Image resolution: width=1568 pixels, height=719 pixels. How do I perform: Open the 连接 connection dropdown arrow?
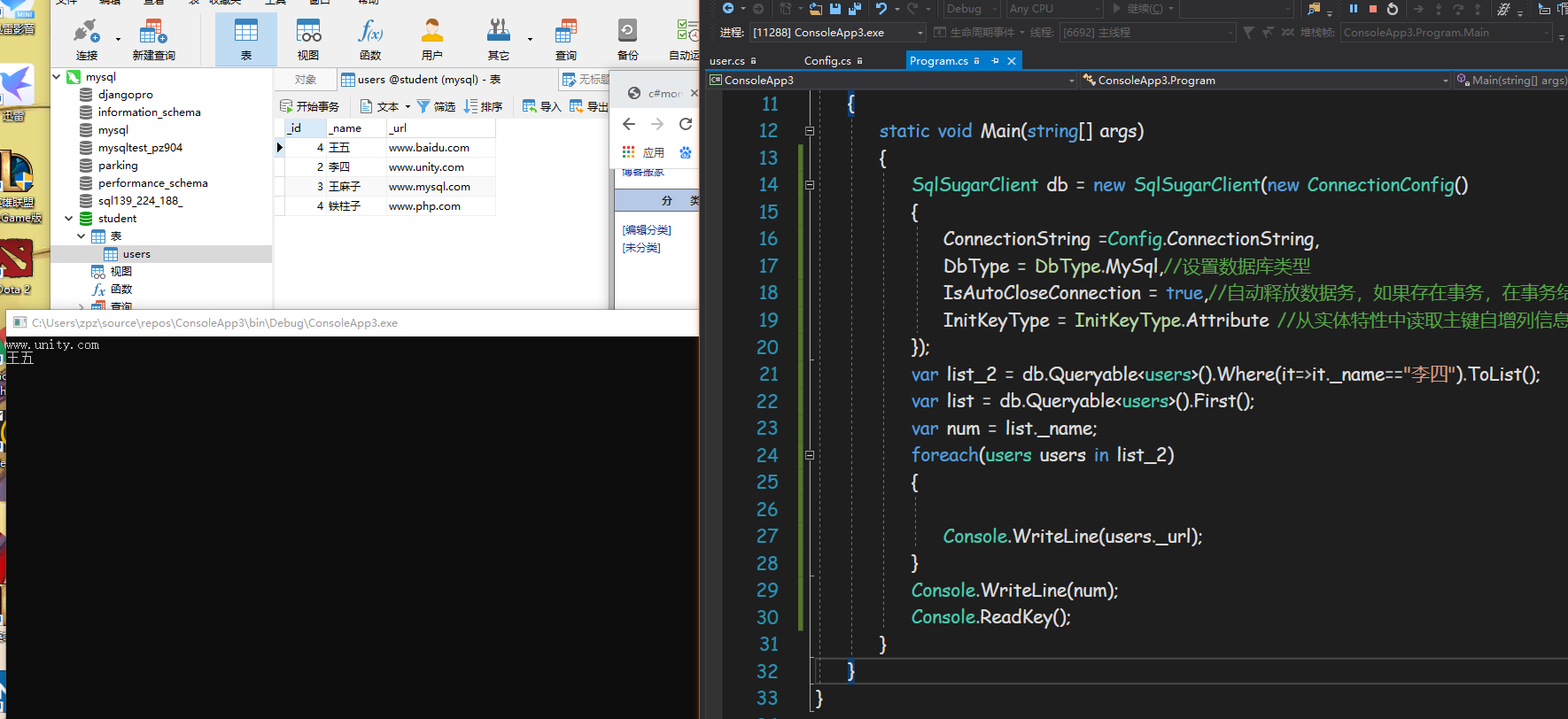[118, 39]
